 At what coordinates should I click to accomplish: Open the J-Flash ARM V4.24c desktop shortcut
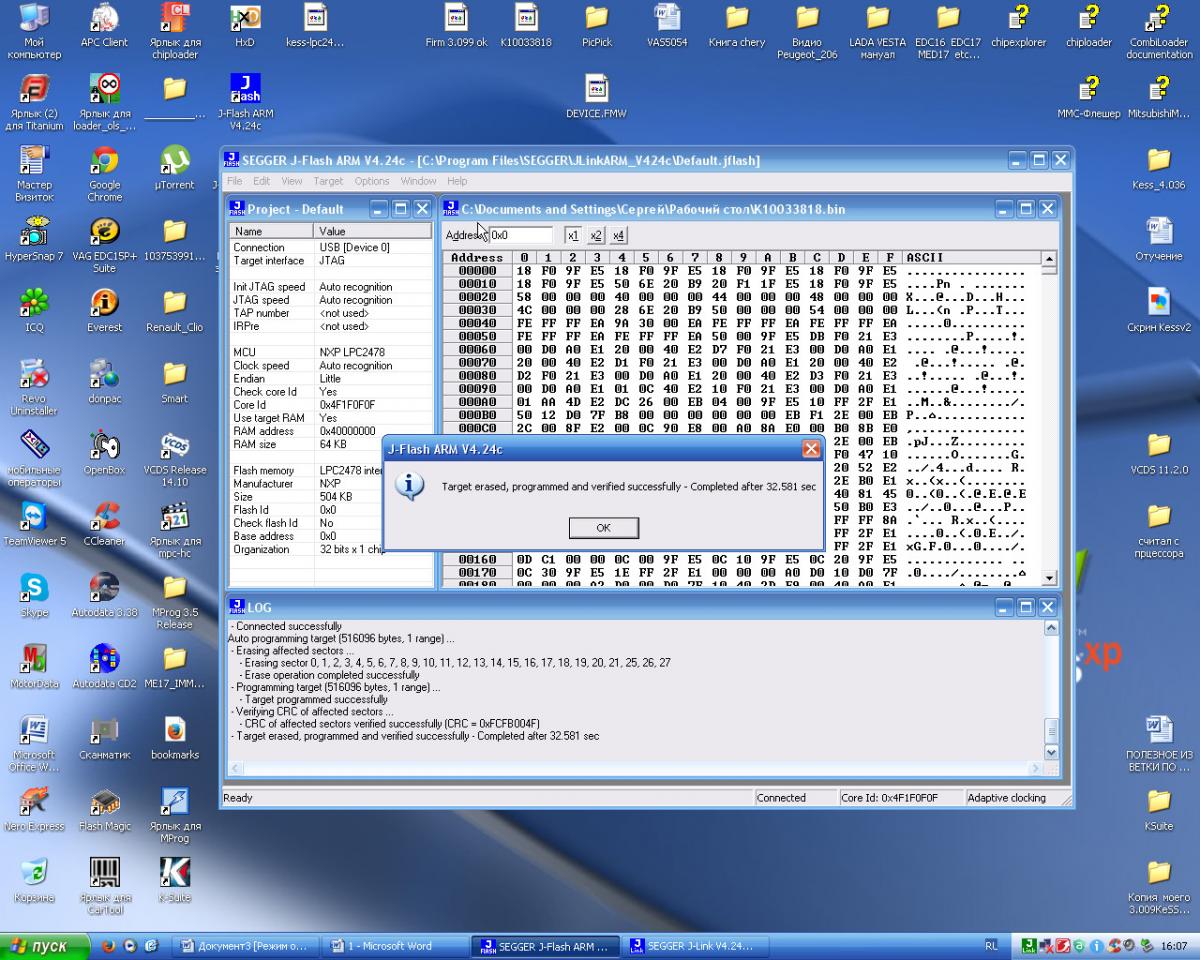click(245, 90)
